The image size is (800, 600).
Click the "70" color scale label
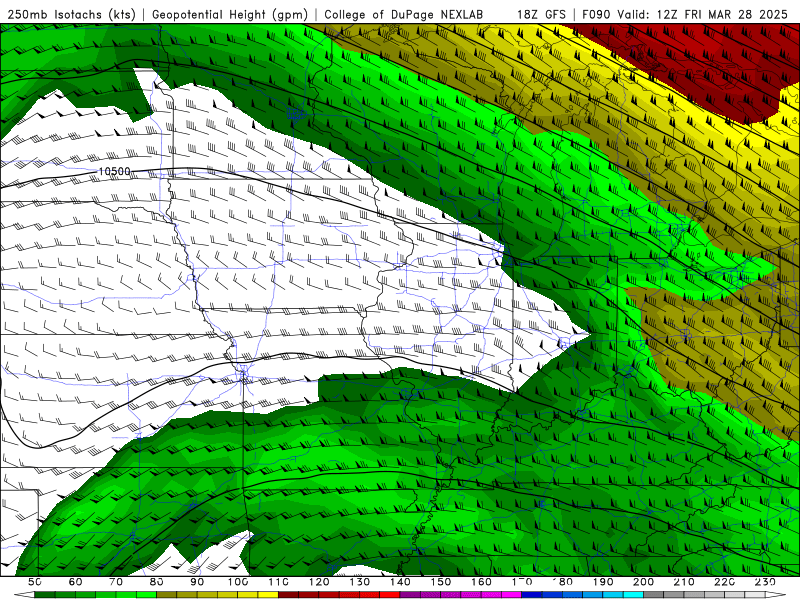[116, 582]
